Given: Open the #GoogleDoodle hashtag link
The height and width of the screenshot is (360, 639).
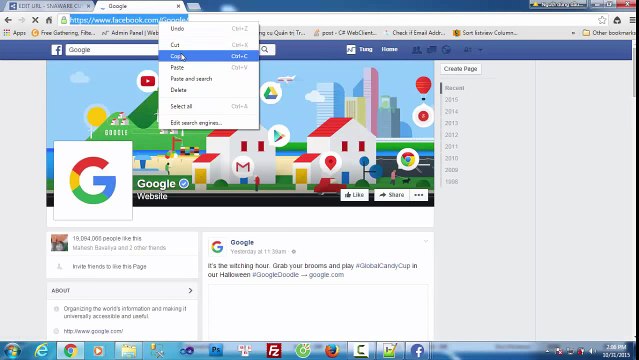Looking at the screenshot, I should 275,275.
